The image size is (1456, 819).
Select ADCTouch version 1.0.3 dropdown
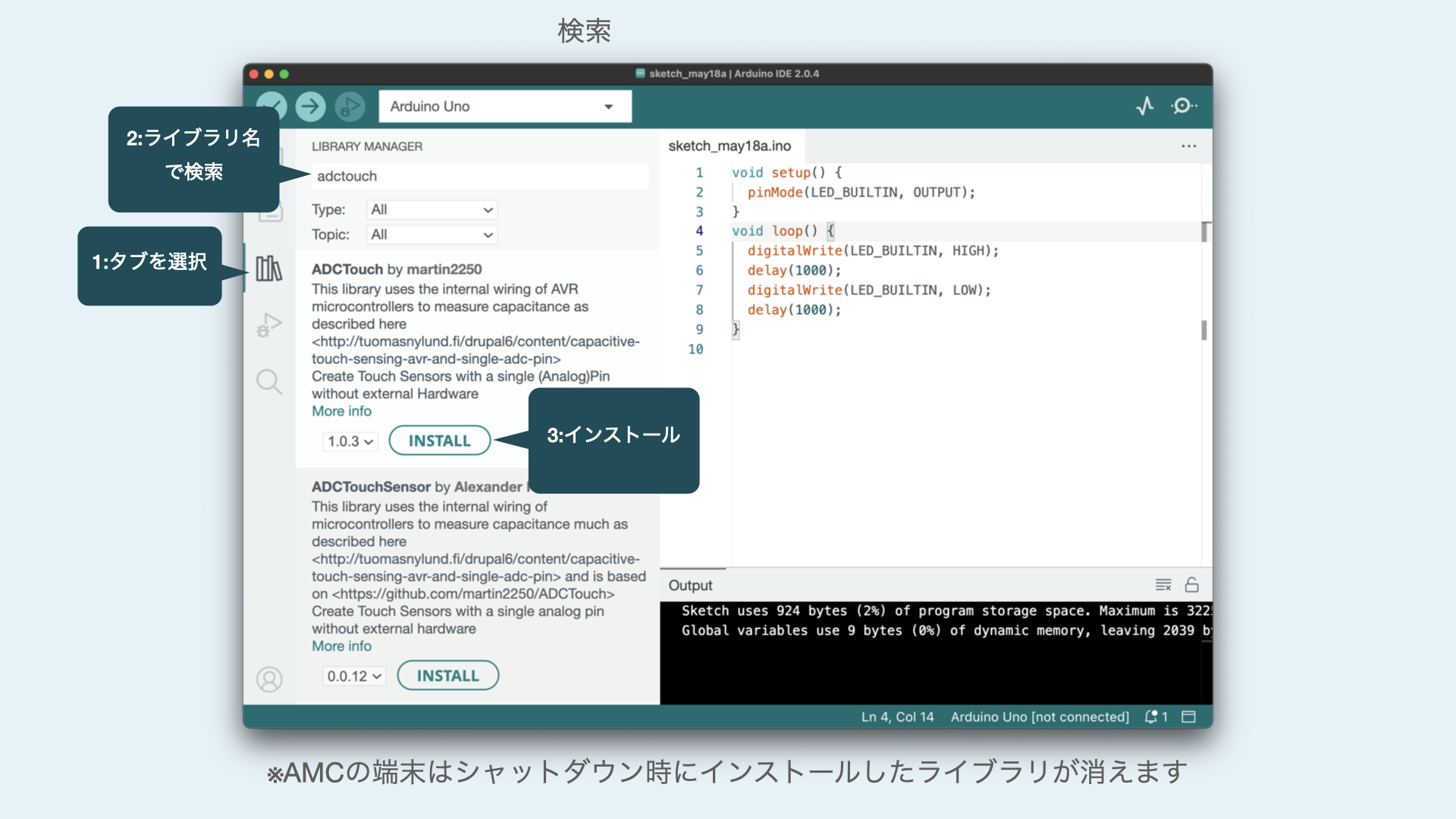click(x=350, y=441)
